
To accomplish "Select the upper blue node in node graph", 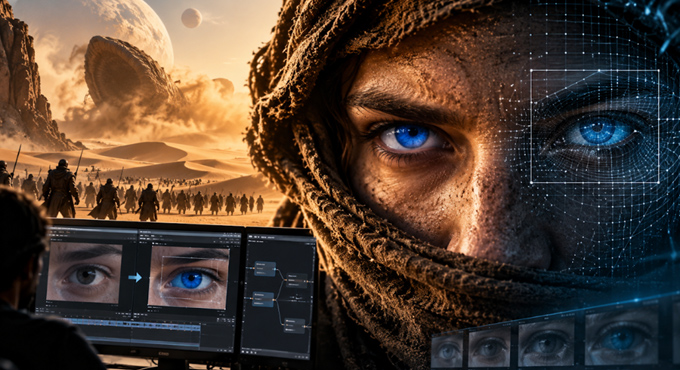I will [265, 269].
